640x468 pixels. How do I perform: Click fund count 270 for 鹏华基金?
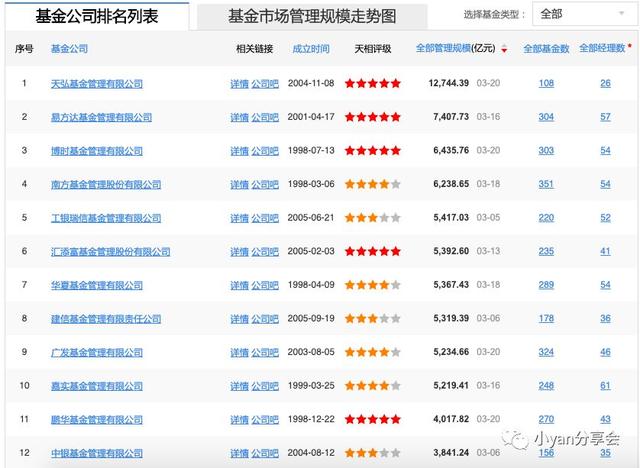coord(546,419)
